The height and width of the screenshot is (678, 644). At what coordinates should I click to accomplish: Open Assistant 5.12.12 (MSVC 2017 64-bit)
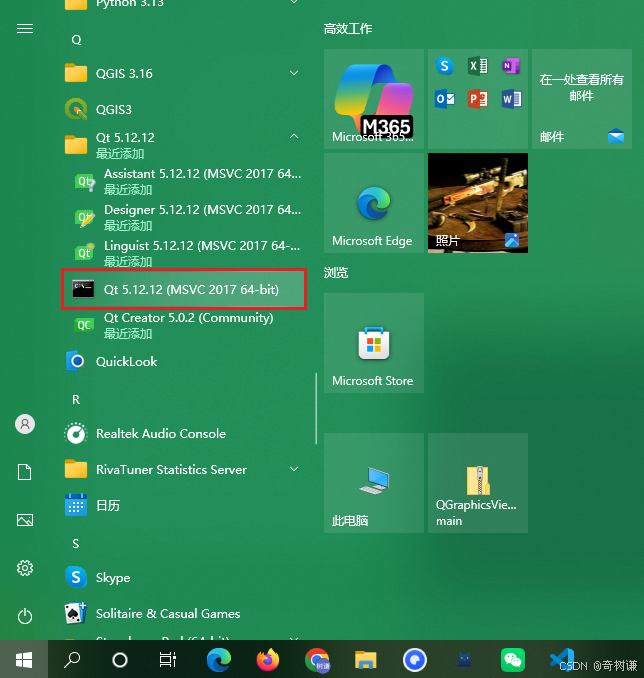(x=184, y=181)
